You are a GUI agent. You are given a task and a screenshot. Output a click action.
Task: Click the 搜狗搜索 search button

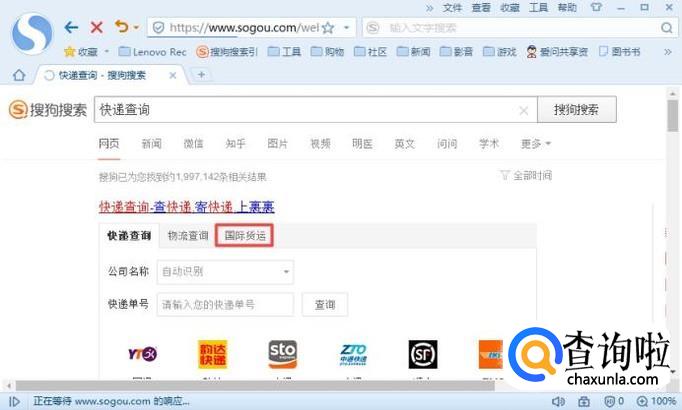(x=576, y=110)
